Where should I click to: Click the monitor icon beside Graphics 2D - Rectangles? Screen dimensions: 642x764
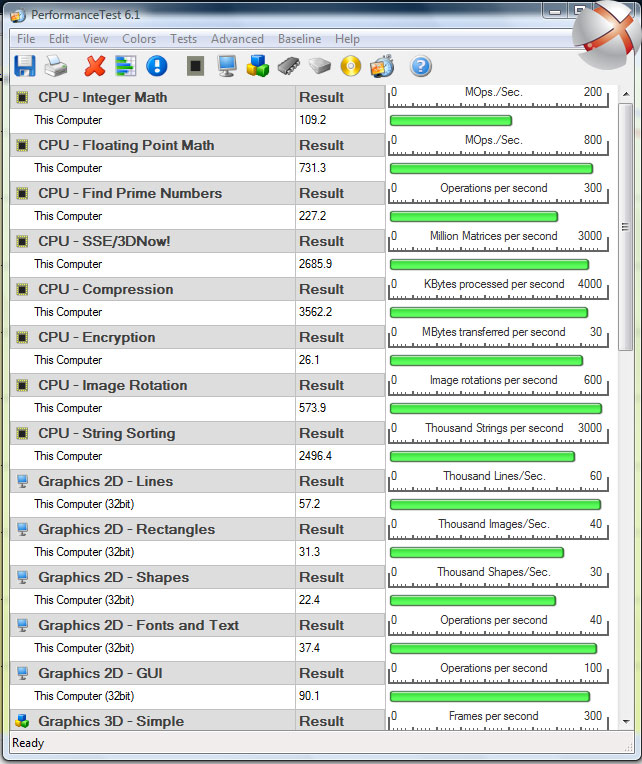[x=22, y=529]
